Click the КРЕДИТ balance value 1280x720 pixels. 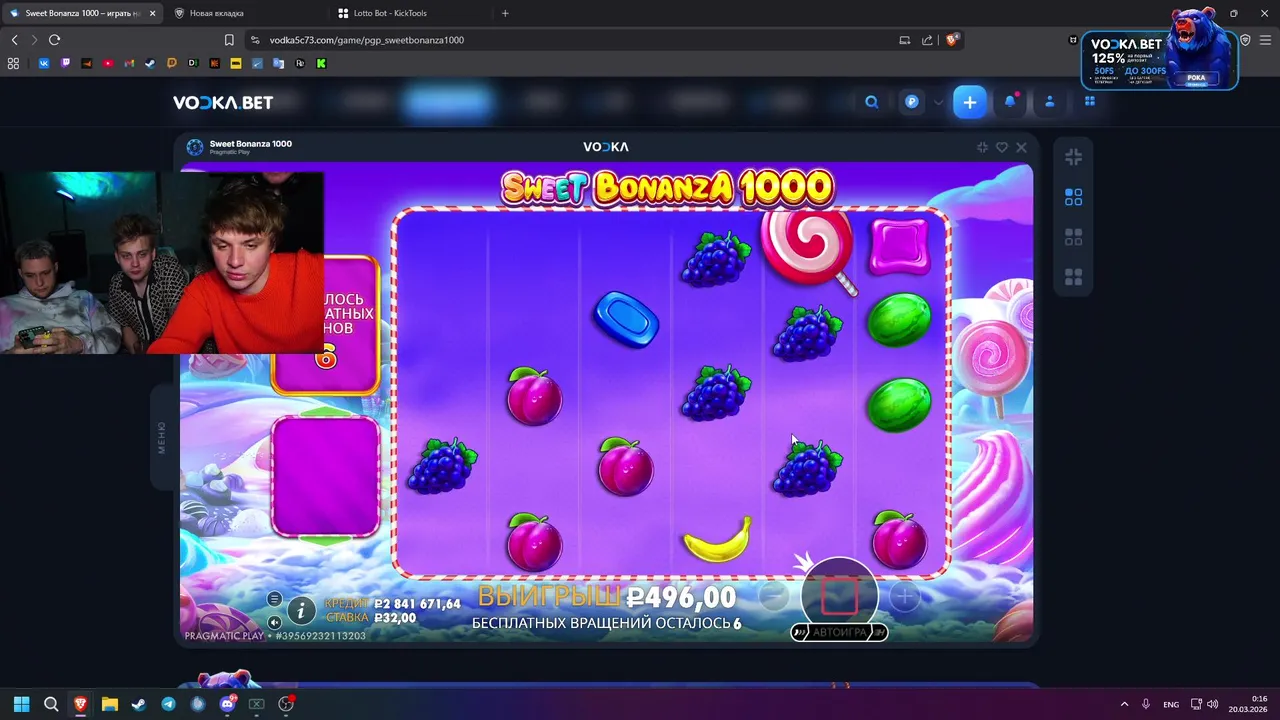coord(417,604)
